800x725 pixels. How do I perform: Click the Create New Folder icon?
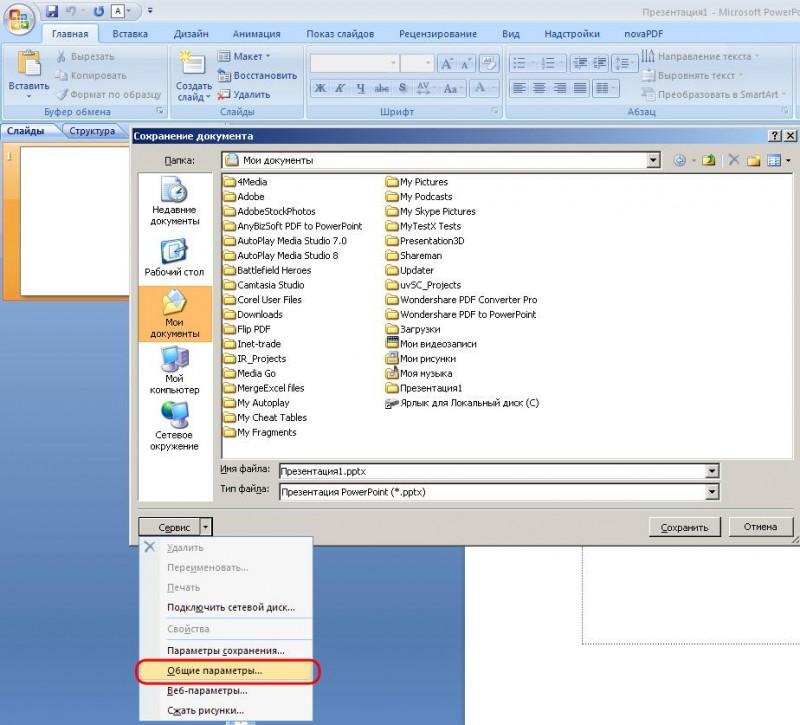754,160
